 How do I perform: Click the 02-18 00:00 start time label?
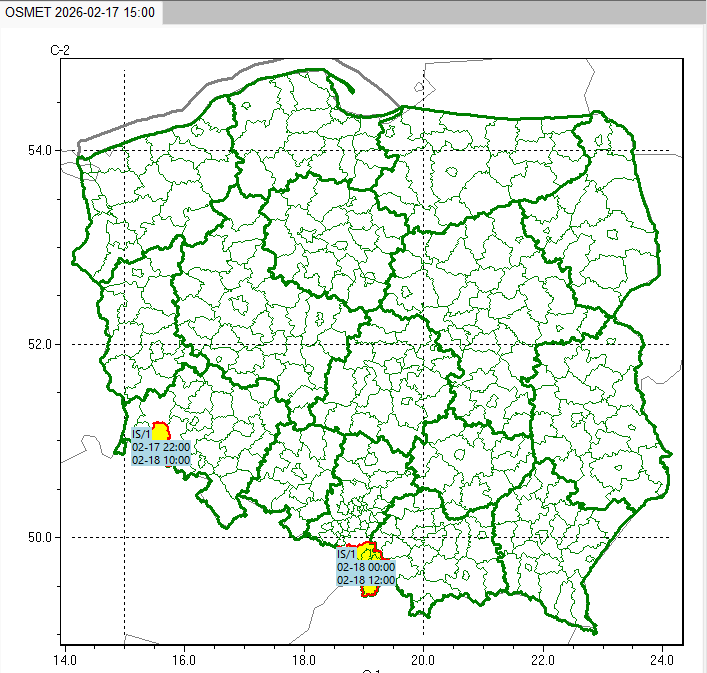pyautogui.click(x=366, y=567)
